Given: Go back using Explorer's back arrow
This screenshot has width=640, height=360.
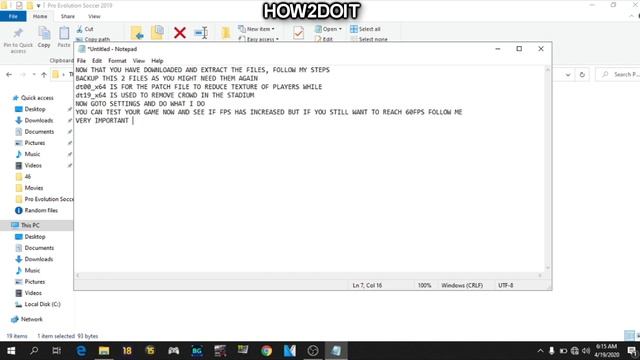Looking at the screenshot, I should [9, 74].
